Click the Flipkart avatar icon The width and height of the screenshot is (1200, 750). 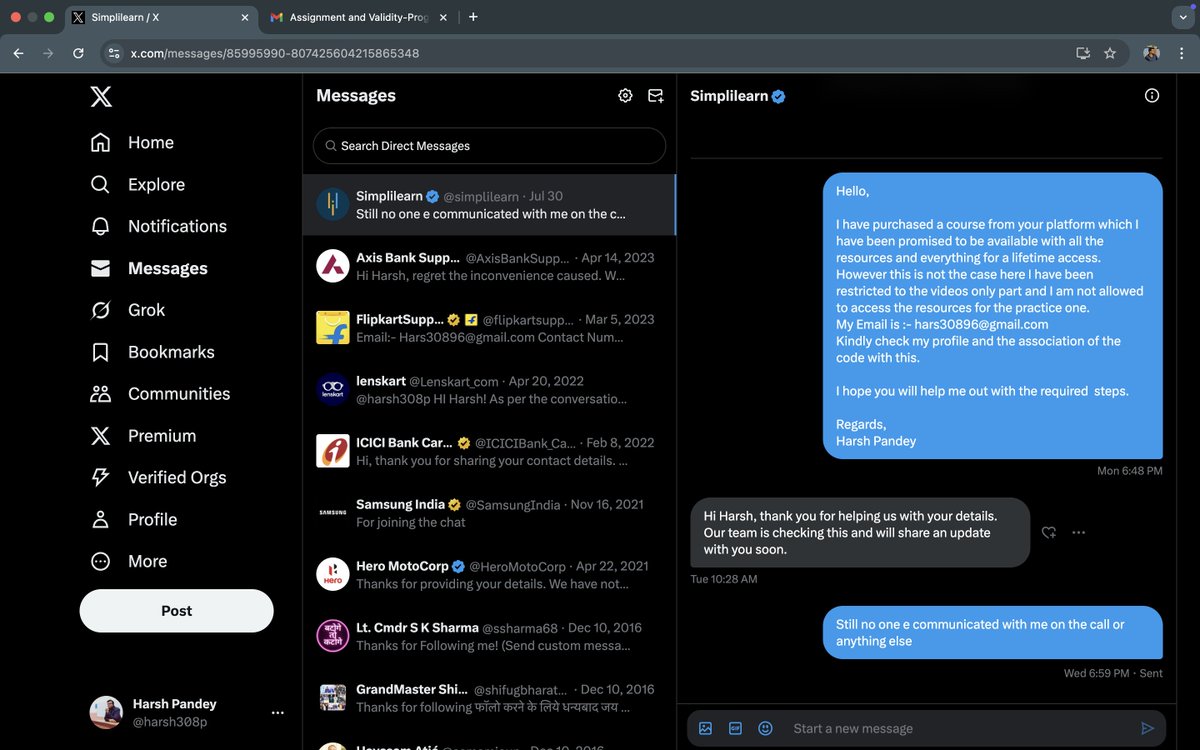pos(332,328)
